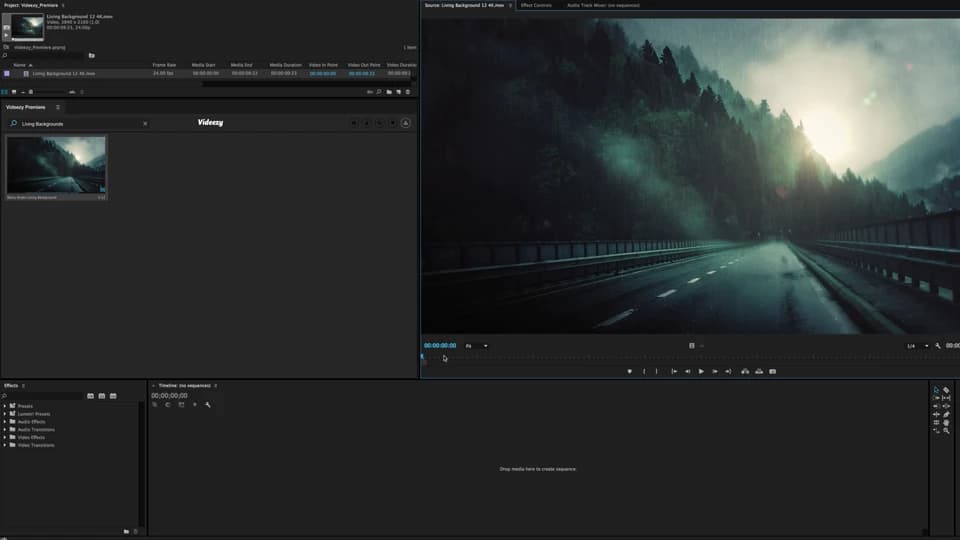Expand the Video Effects folder
Screen dimensions: 960x540
[5, 437]
